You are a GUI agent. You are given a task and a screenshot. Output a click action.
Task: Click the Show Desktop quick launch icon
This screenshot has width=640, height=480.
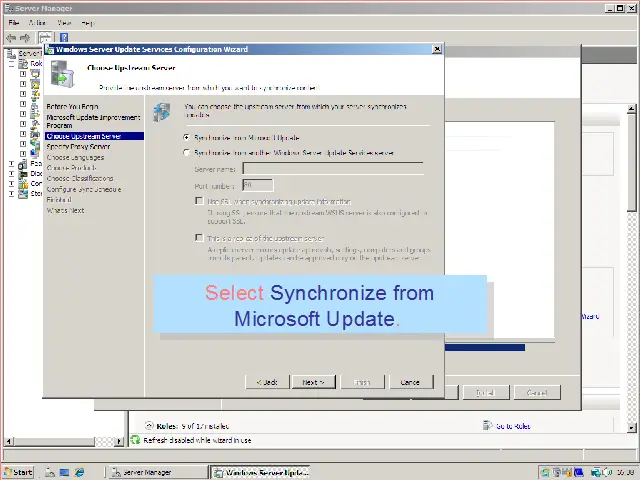tap(64, 472)
